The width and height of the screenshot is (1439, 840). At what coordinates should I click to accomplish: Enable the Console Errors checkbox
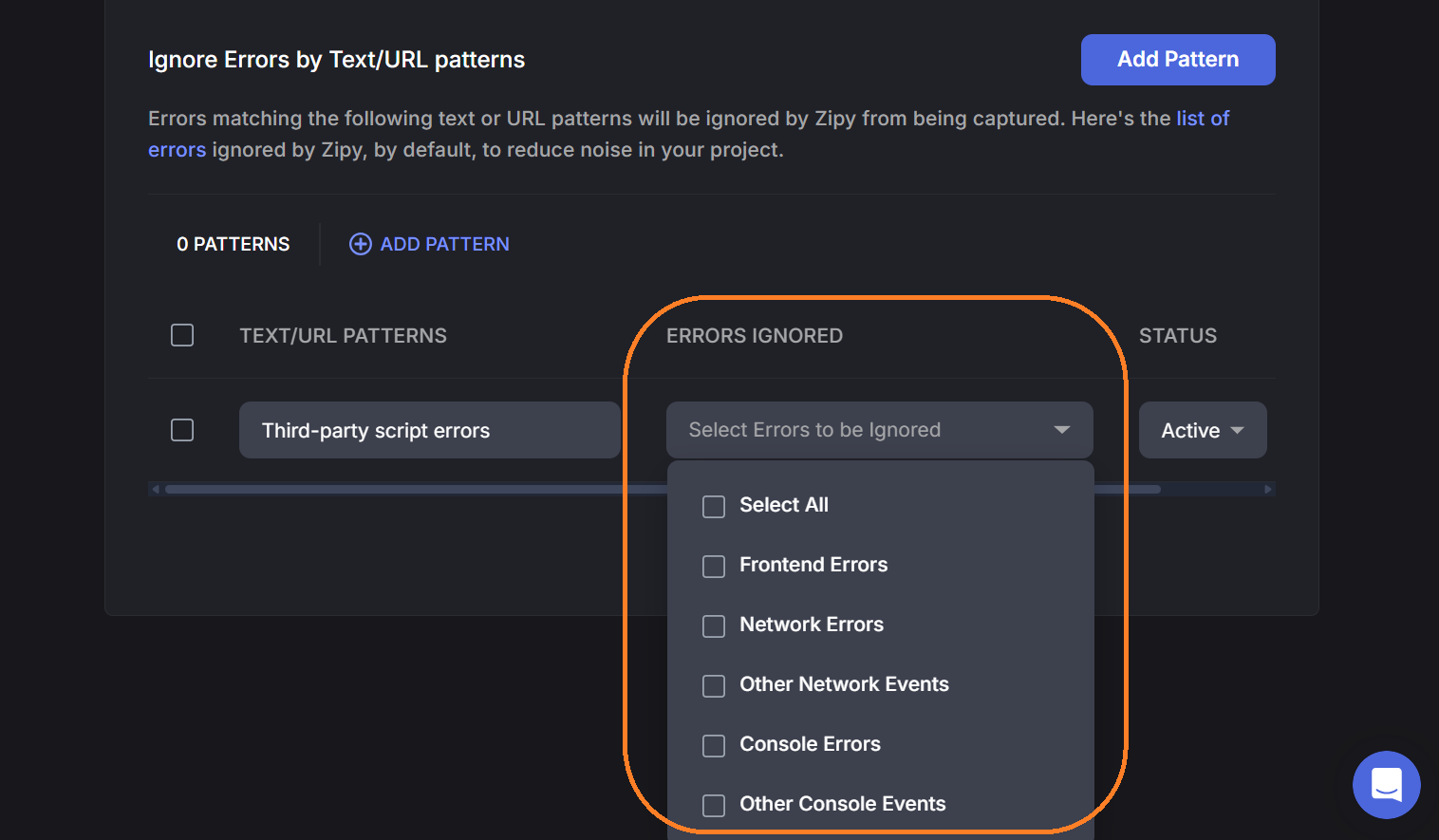[714, 745]
